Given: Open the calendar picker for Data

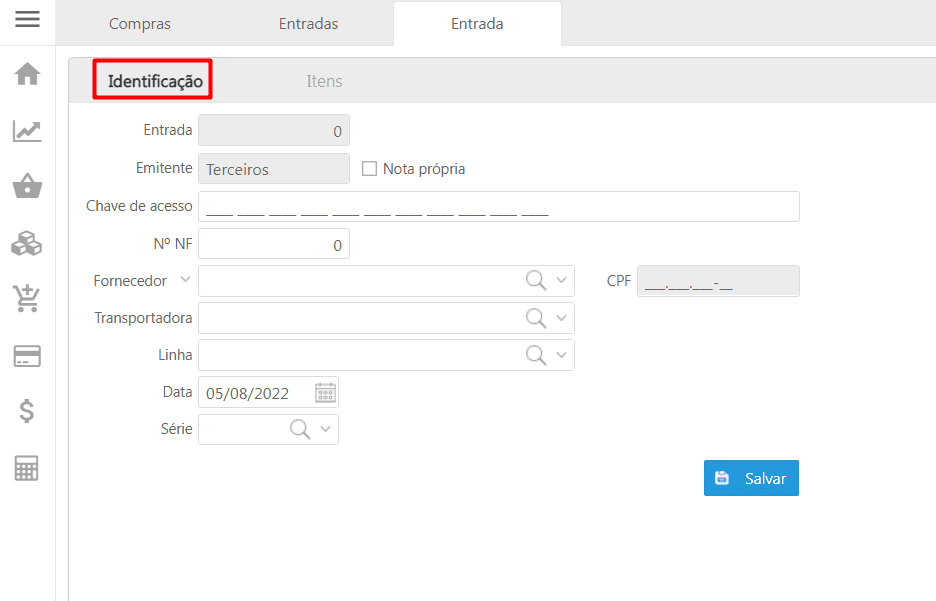Looking at the screenshot, I should [x=325, y=393].
